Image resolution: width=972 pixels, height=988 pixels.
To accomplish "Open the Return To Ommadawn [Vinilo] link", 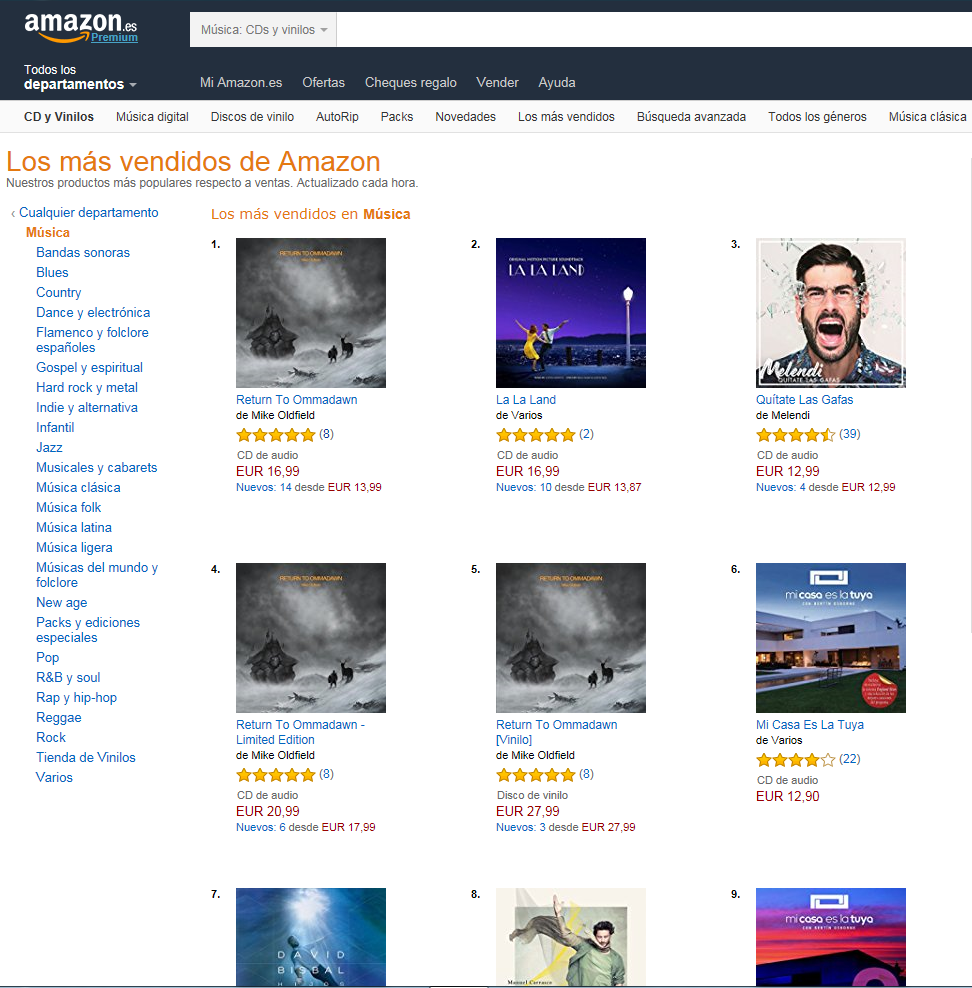I will click(x=556, y=732).
